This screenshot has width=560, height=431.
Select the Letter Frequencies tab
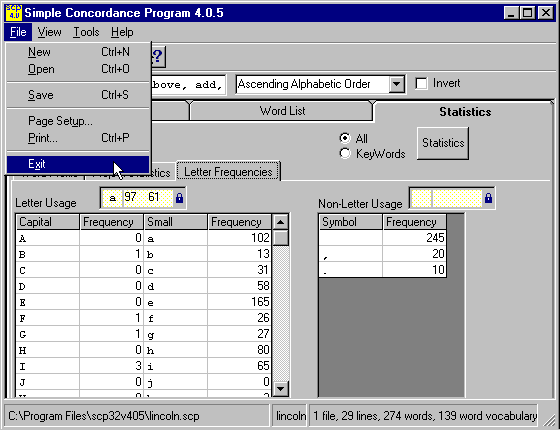(x=228, y=172)
